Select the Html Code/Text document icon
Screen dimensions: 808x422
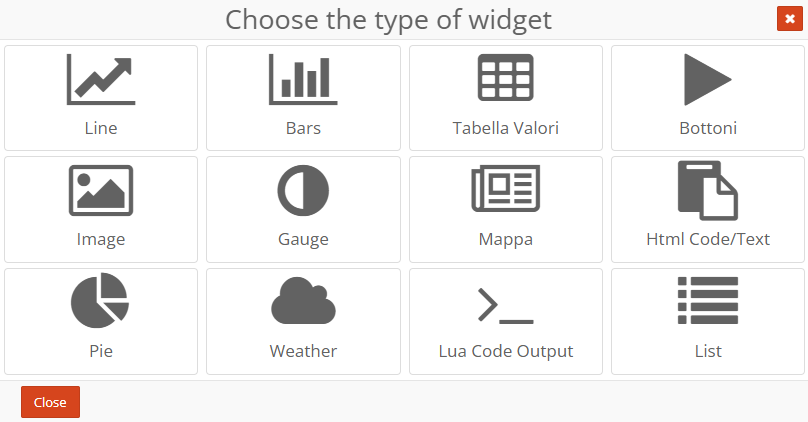[708, 190]
